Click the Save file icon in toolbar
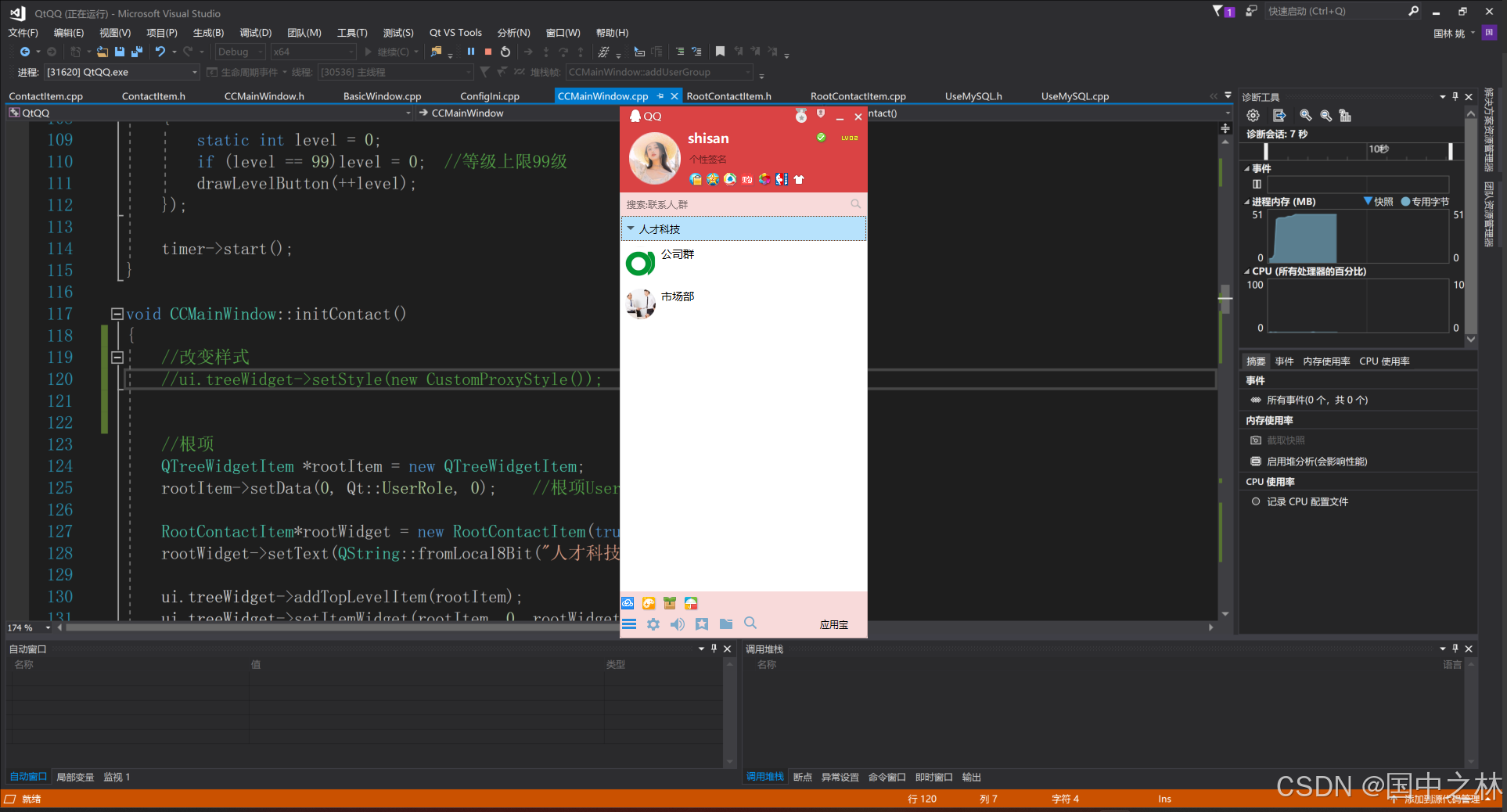The image size is (1507, 812). pos(120,52)
